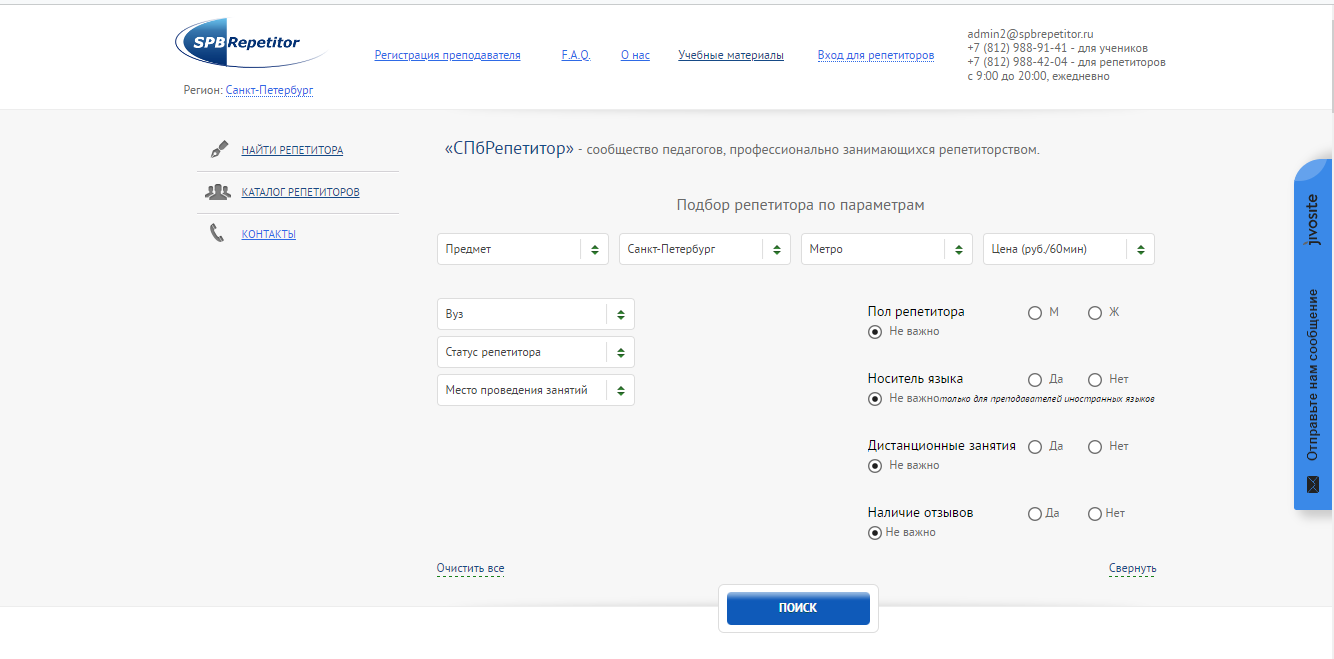
Task: Click the phone icon beside Контакты
Action: tap(217, 234)
